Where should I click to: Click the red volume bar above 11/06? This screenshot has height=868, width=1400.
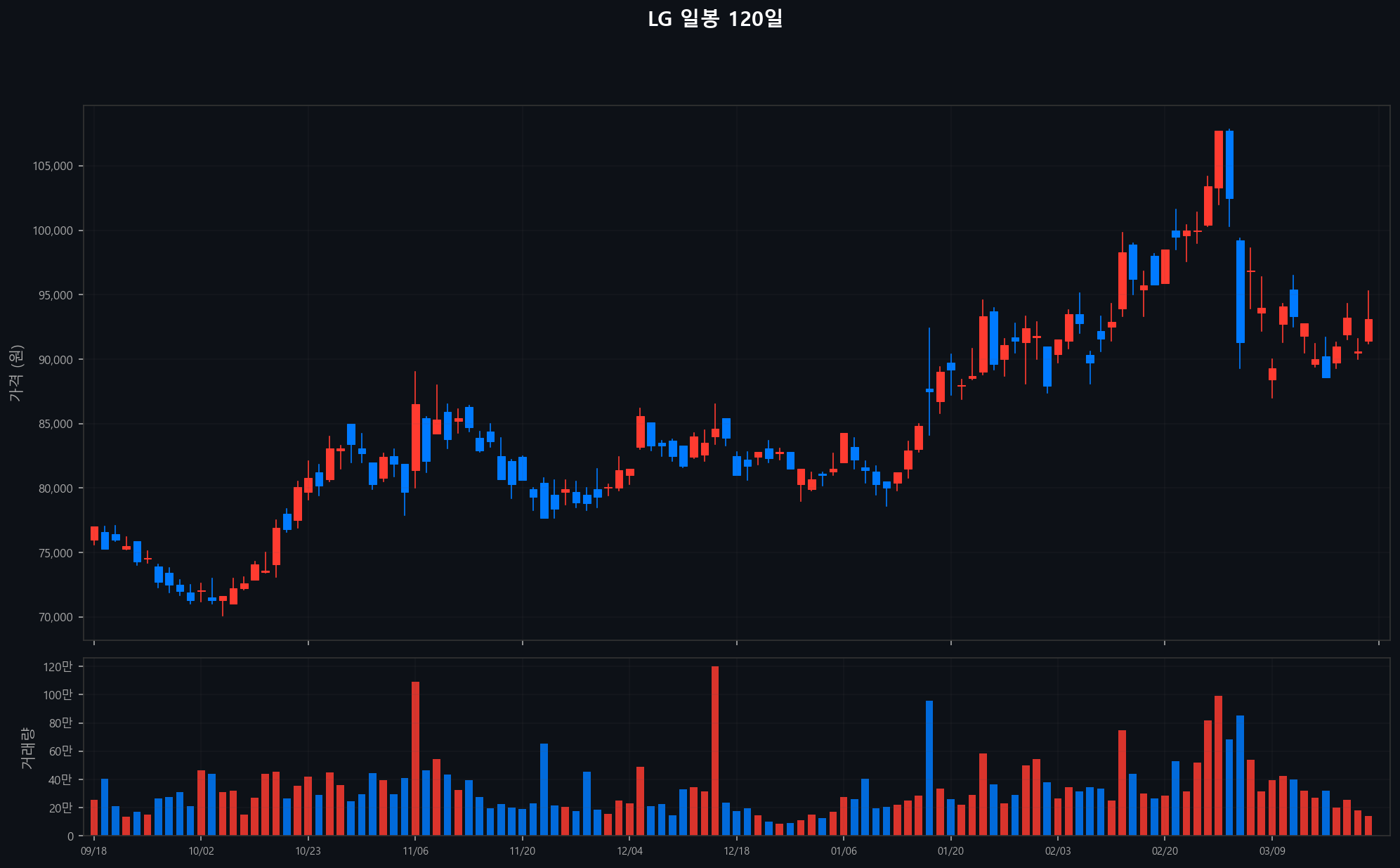pos(415,758)
